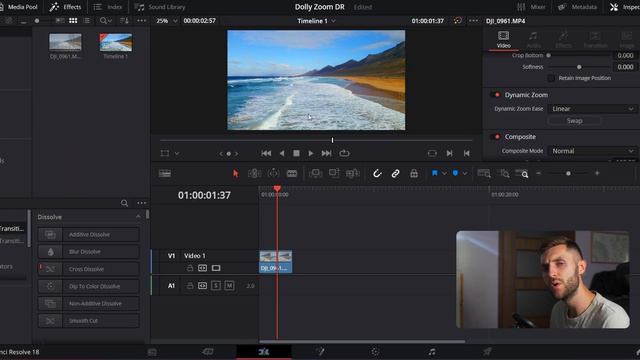Select the Additive Dissolve transition
640x360 pixels.
(x=89, y=235)
